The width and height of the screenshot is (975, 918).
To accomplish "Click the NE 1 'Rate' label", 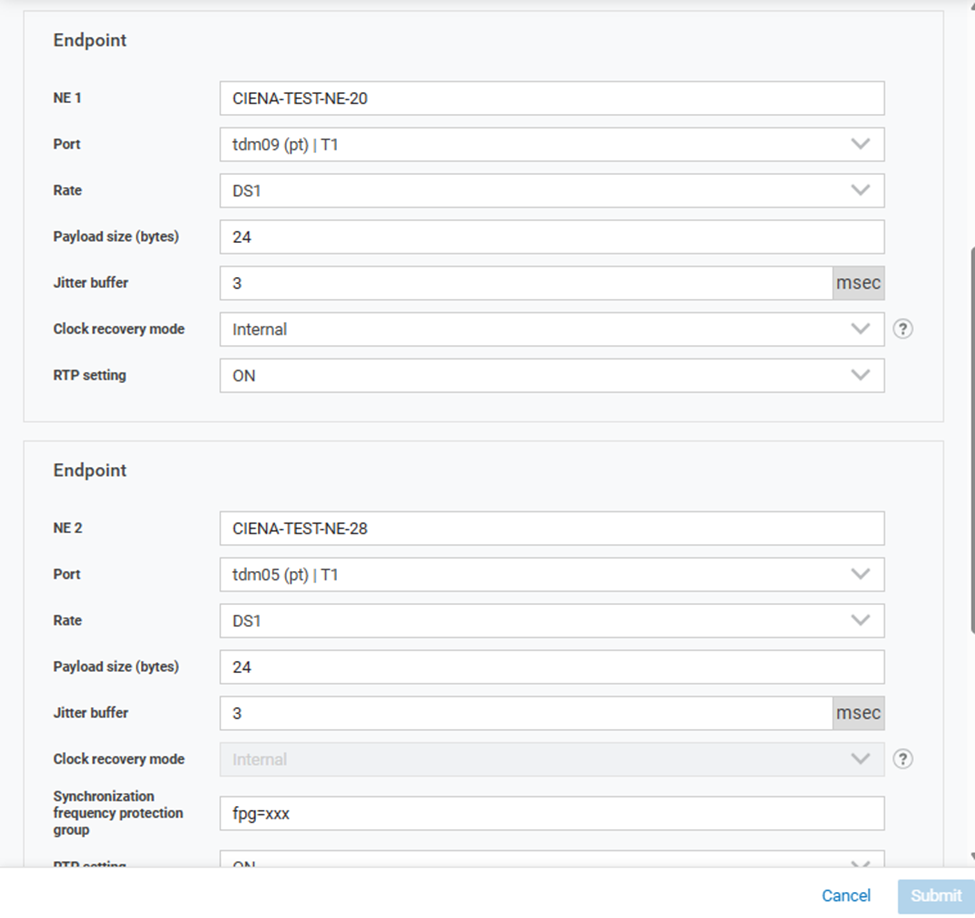I will click(x=67, y=190).
